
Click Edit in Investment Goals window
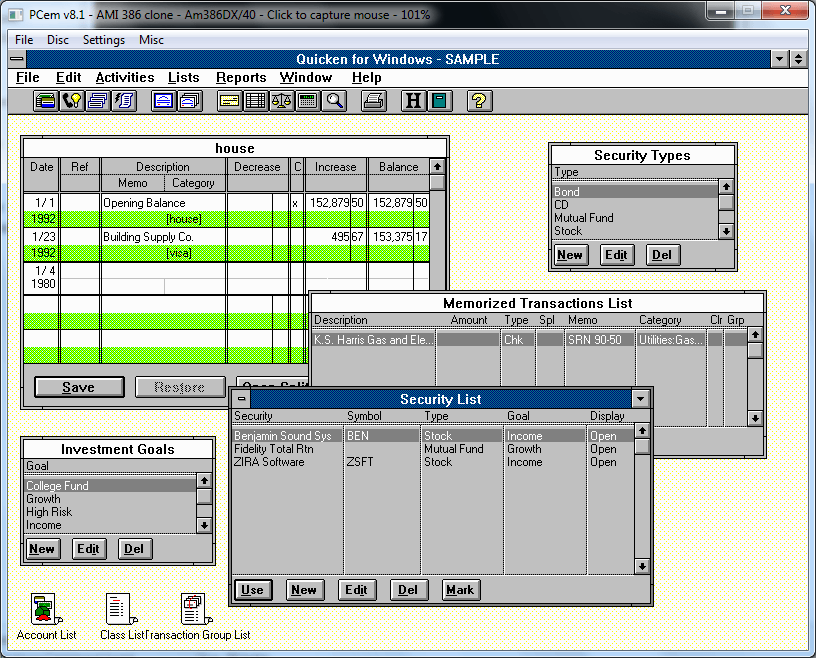[88, 549]
